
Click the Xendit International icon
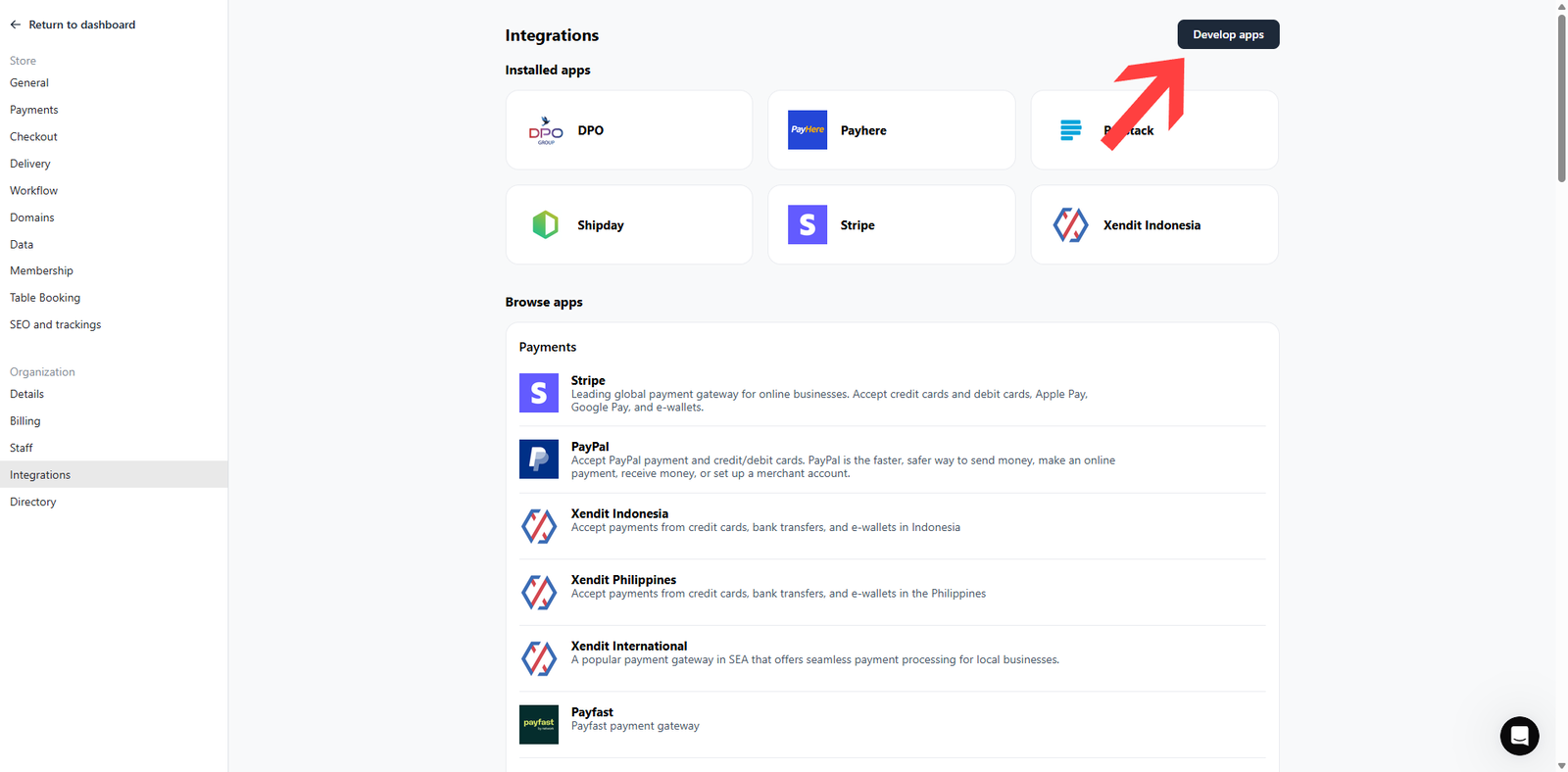click(x=539, y=658)
